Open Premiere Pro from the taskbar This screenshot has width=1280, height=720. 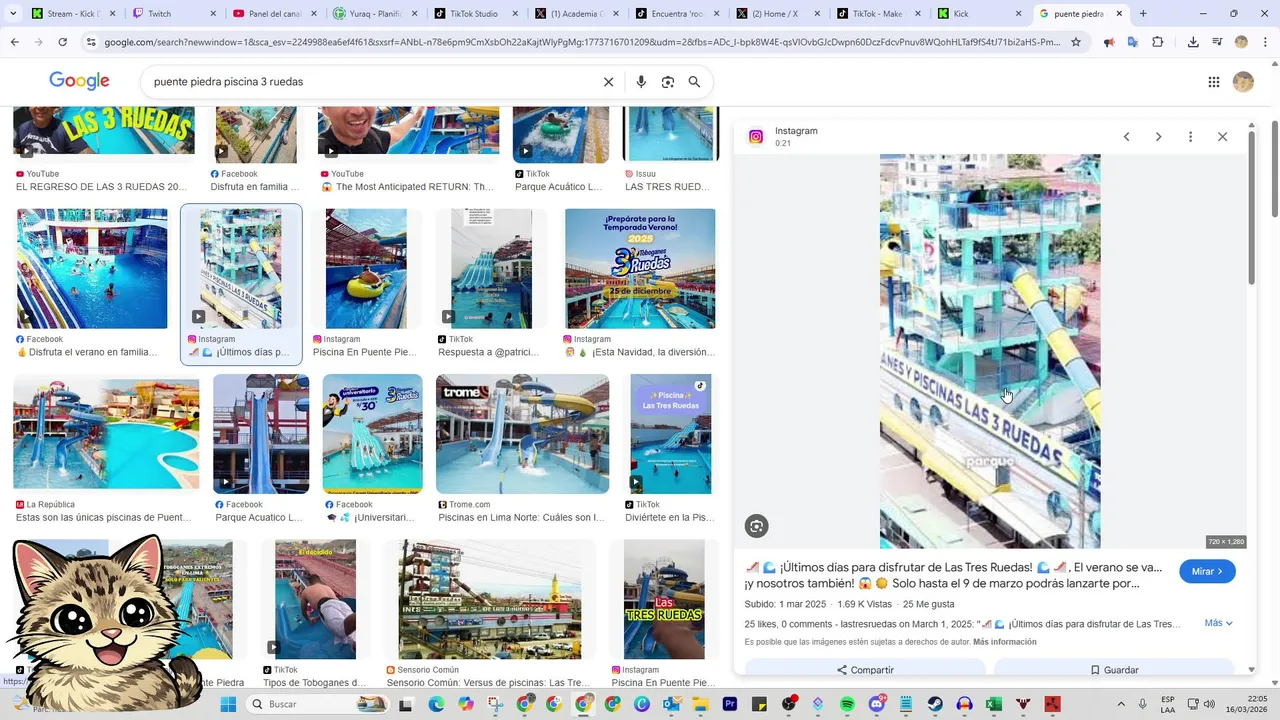[730, 704]
